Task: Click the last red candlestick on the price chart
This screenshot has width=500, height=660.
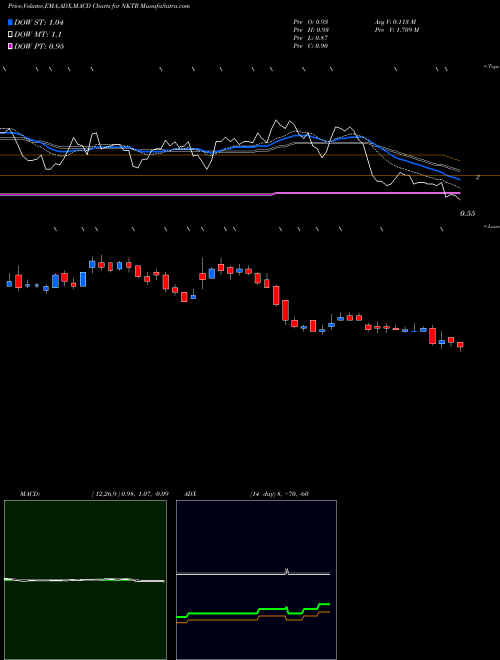Action: (460, 345)
